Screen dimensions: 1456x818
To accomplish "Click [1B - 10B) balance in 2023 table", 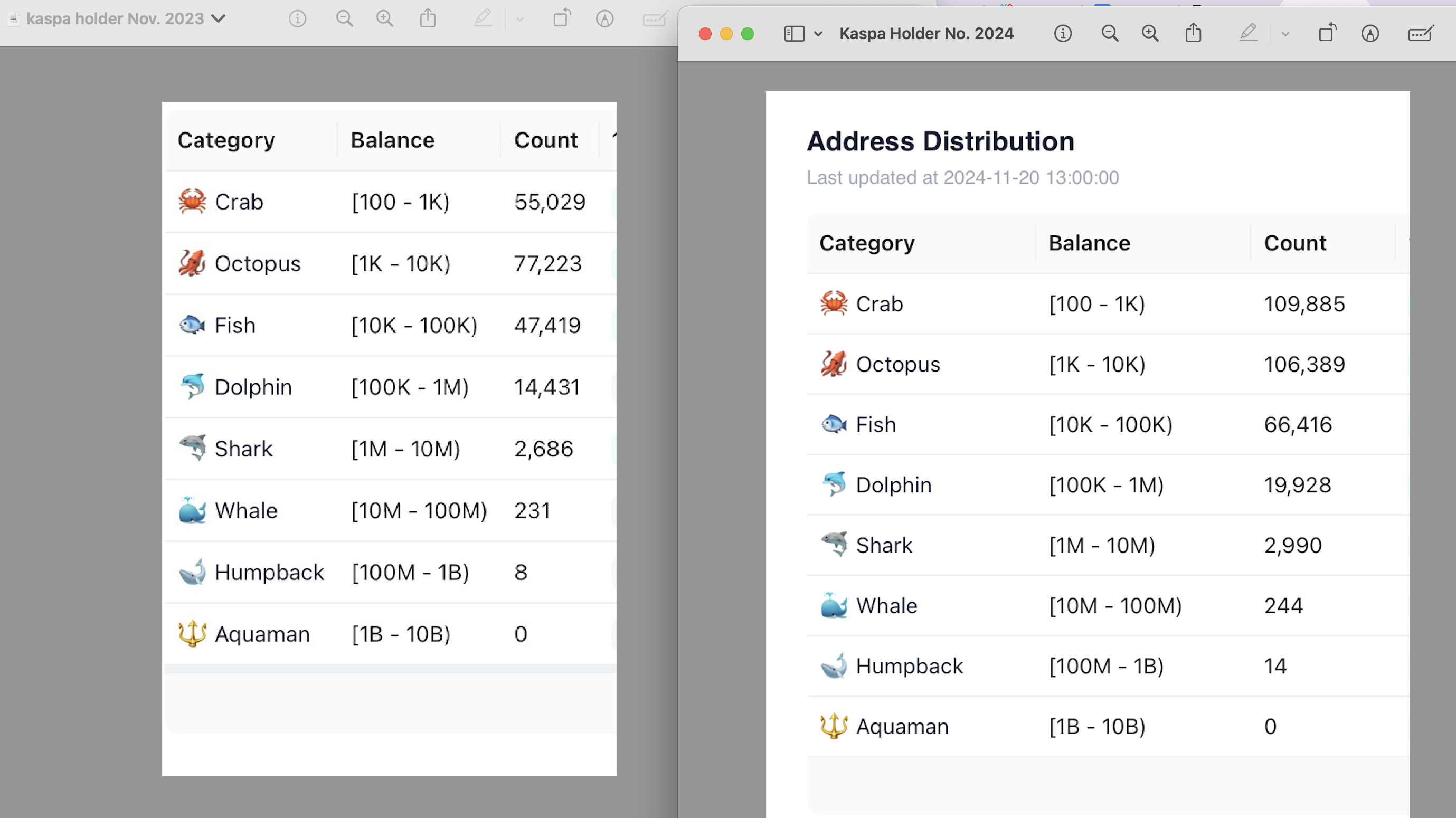I will (401, 634).
